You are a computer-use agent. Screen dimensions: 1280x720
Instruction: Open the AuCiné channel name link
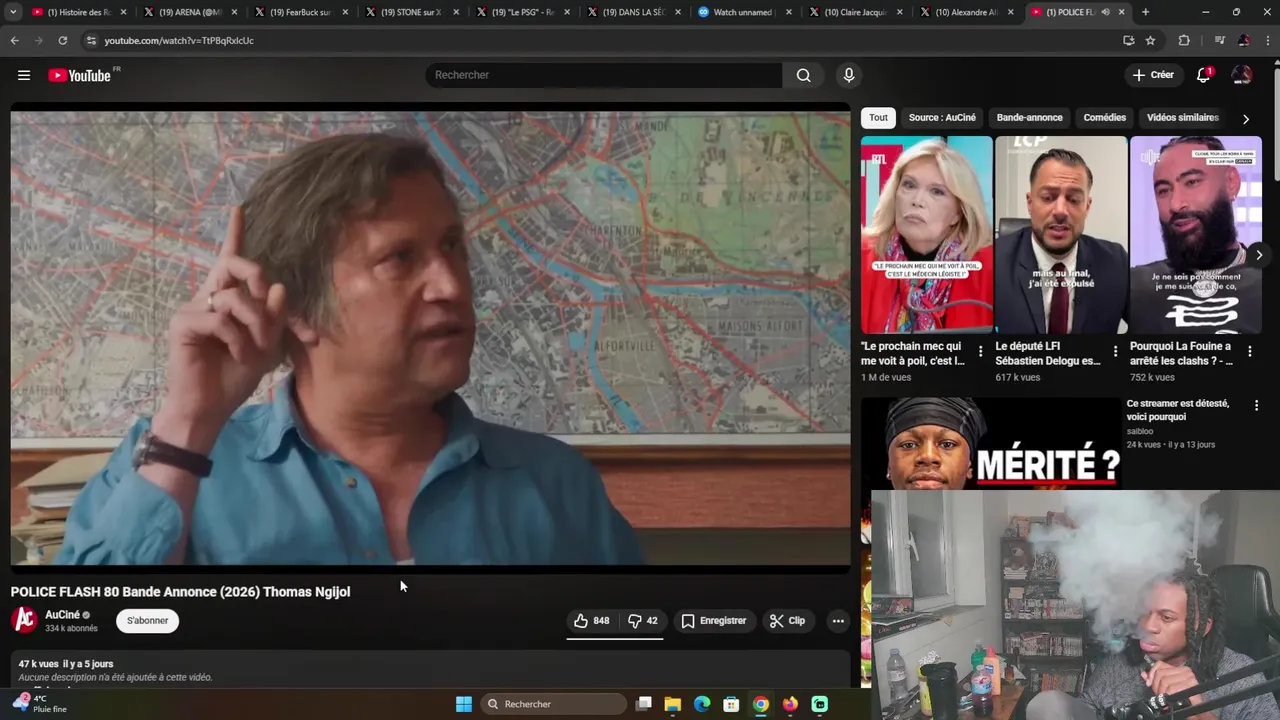tap(62, 615)
